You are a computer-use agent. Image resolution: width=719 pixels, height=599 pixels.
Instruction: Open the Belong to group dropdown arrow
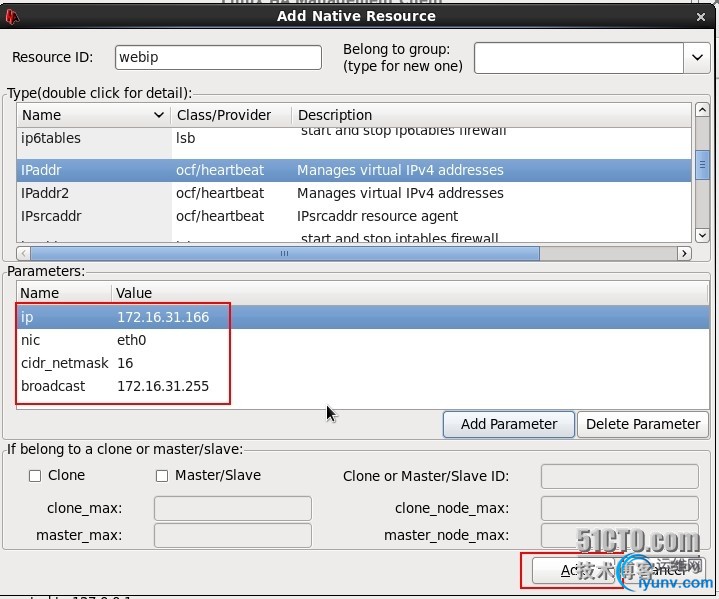(x=697, y=58)
